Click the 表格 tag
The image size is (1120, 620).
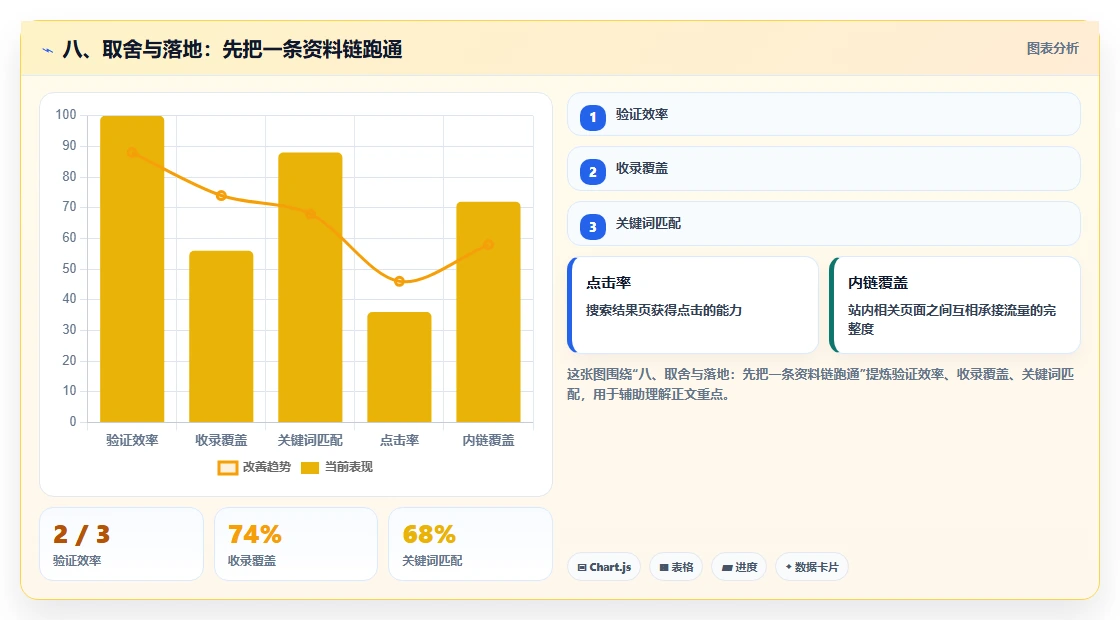click(x=676, y=567)
